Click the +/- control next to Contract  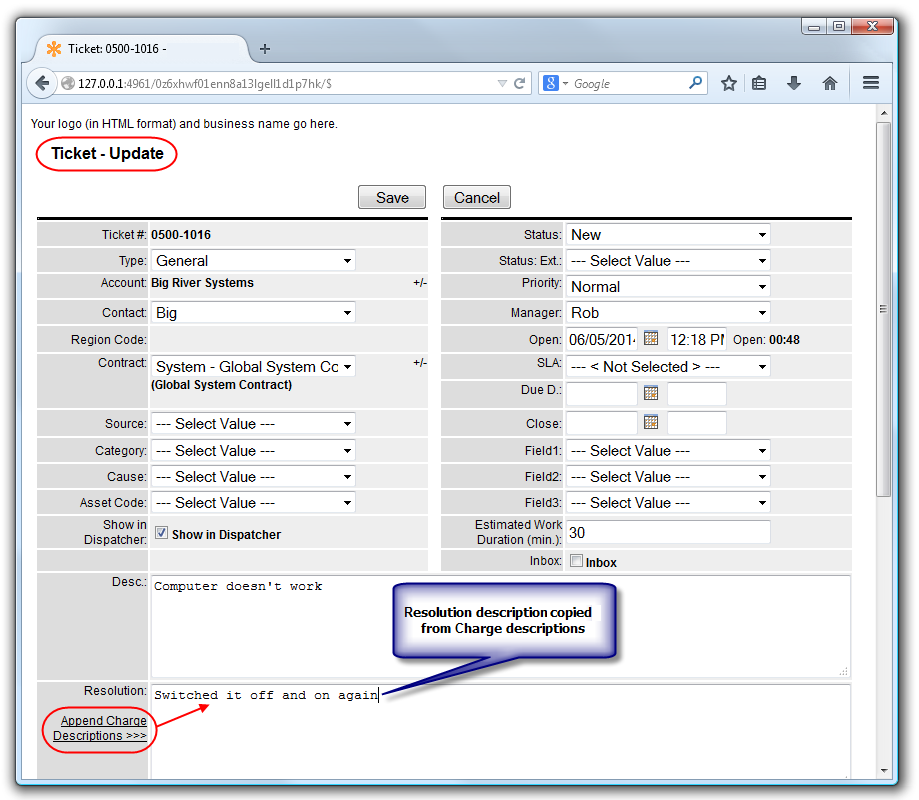click(420, 362)
